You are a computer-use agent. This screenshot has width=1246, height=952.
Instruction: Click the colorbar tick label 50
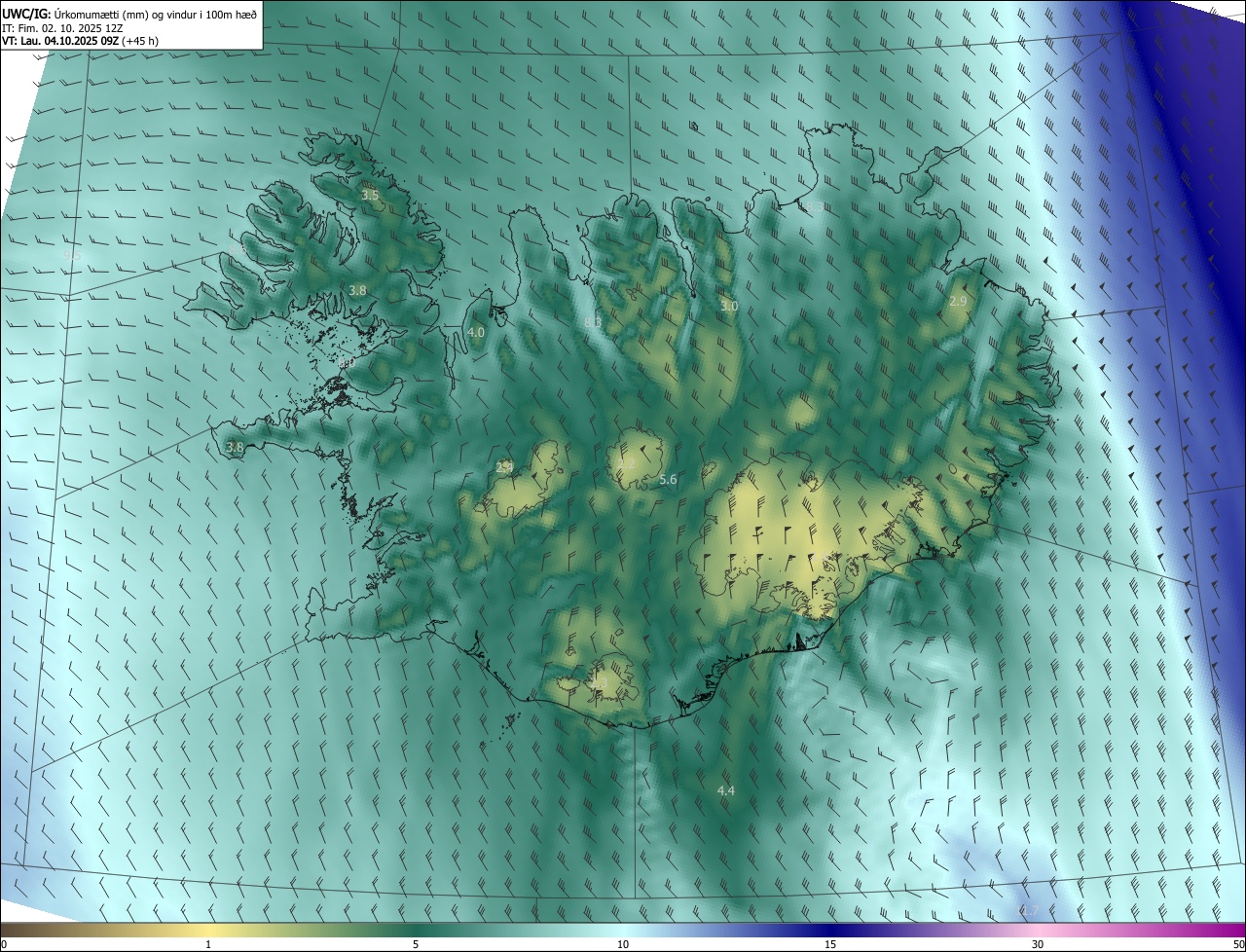[1238, 944]
